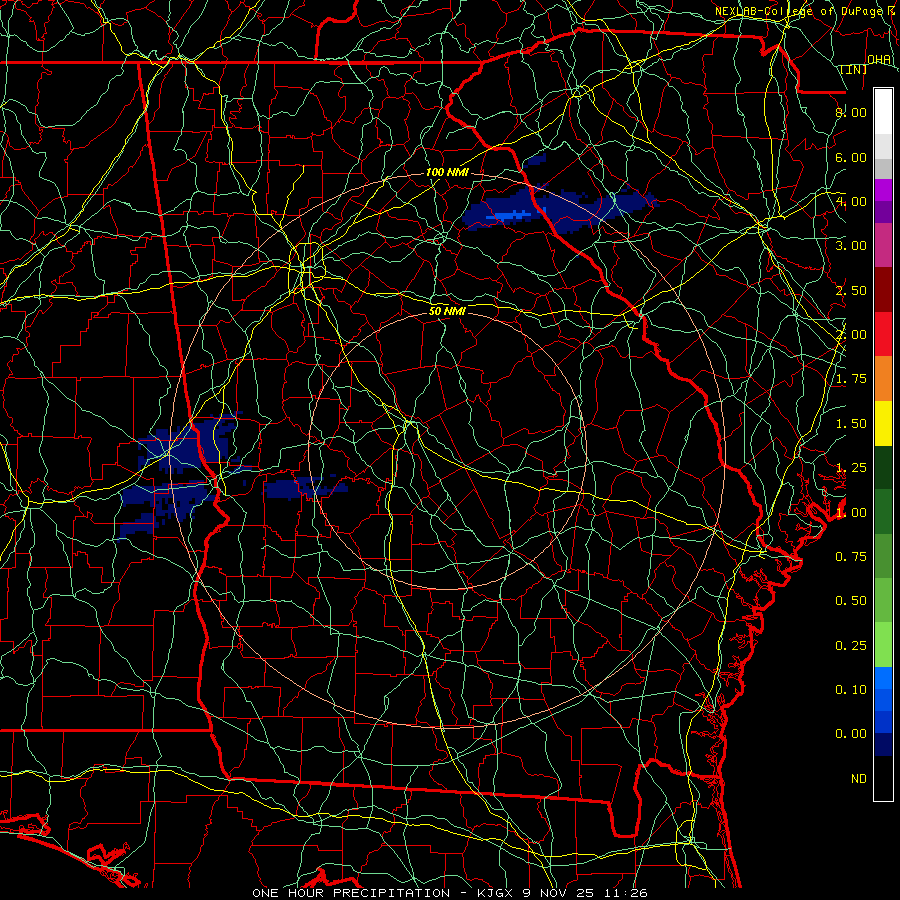
Task: Click the "50 NMI" range ring label
Action: pos(447,311)
